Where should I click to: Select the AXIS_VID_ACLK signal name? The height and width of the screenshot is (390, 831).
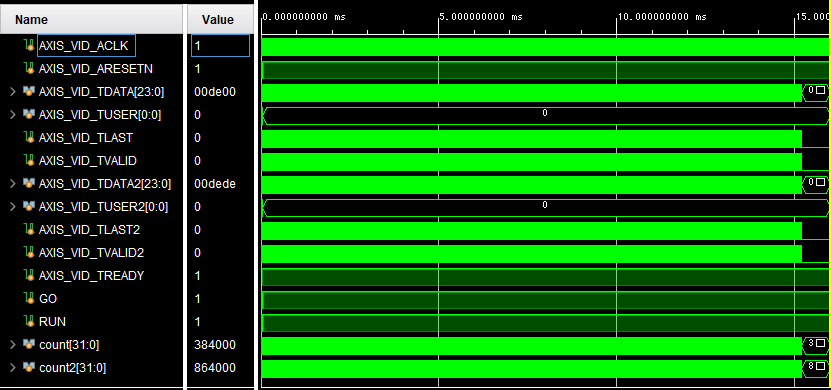[83, 46]
